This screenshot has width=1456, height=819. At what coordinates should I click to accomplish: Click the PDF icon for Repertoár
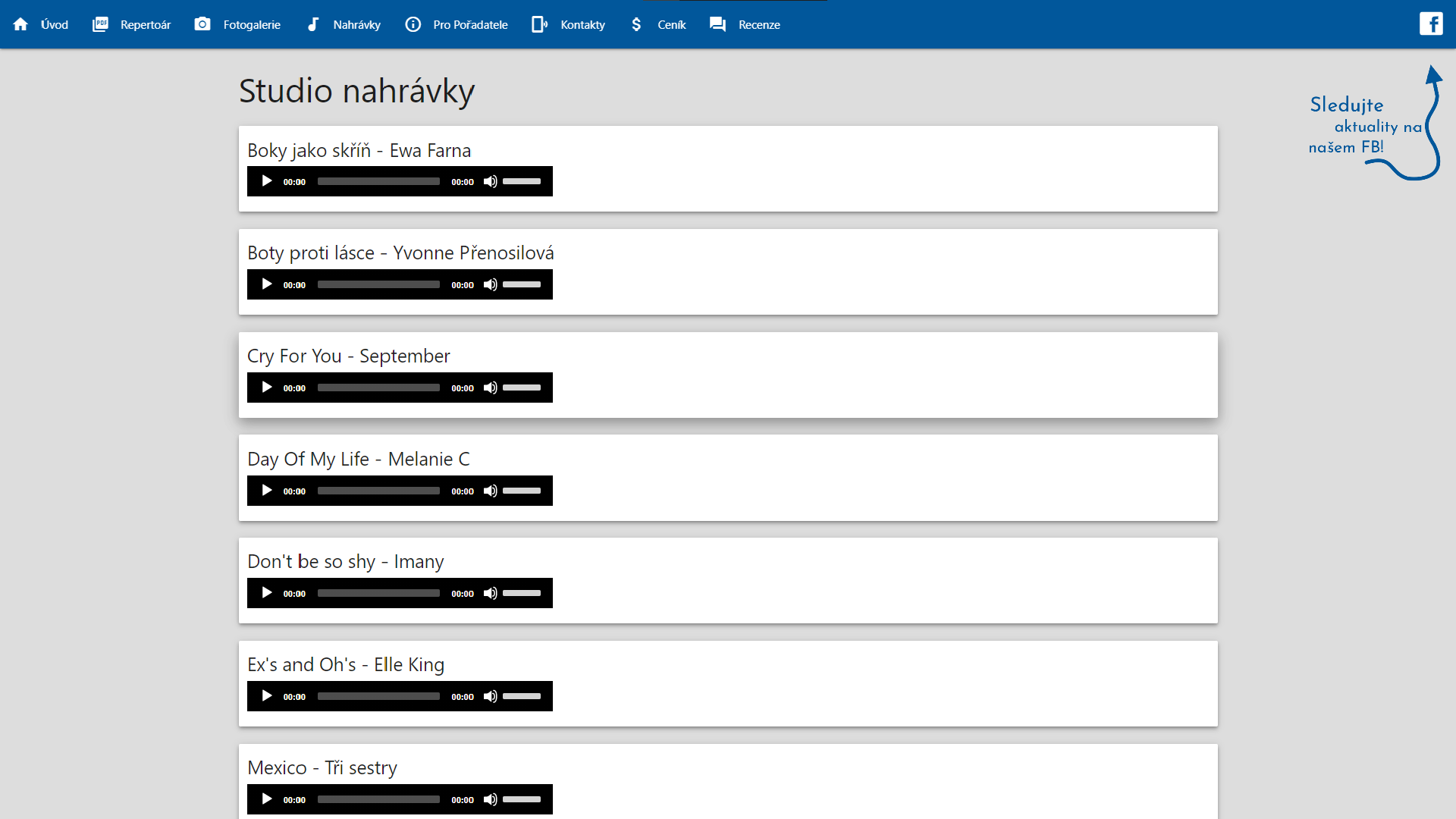click(x=100, y=24)
